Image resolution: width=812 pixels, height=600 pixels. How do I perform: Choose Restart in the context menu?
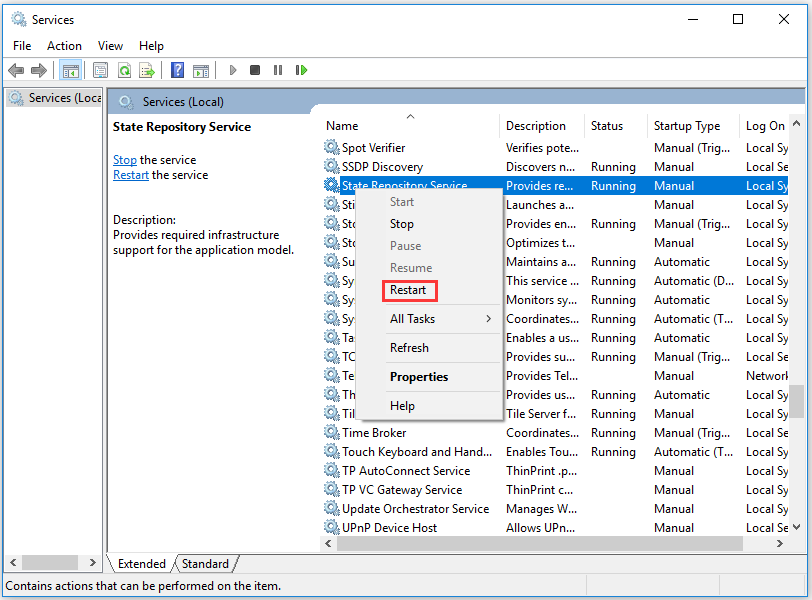(x=430, y=290)
